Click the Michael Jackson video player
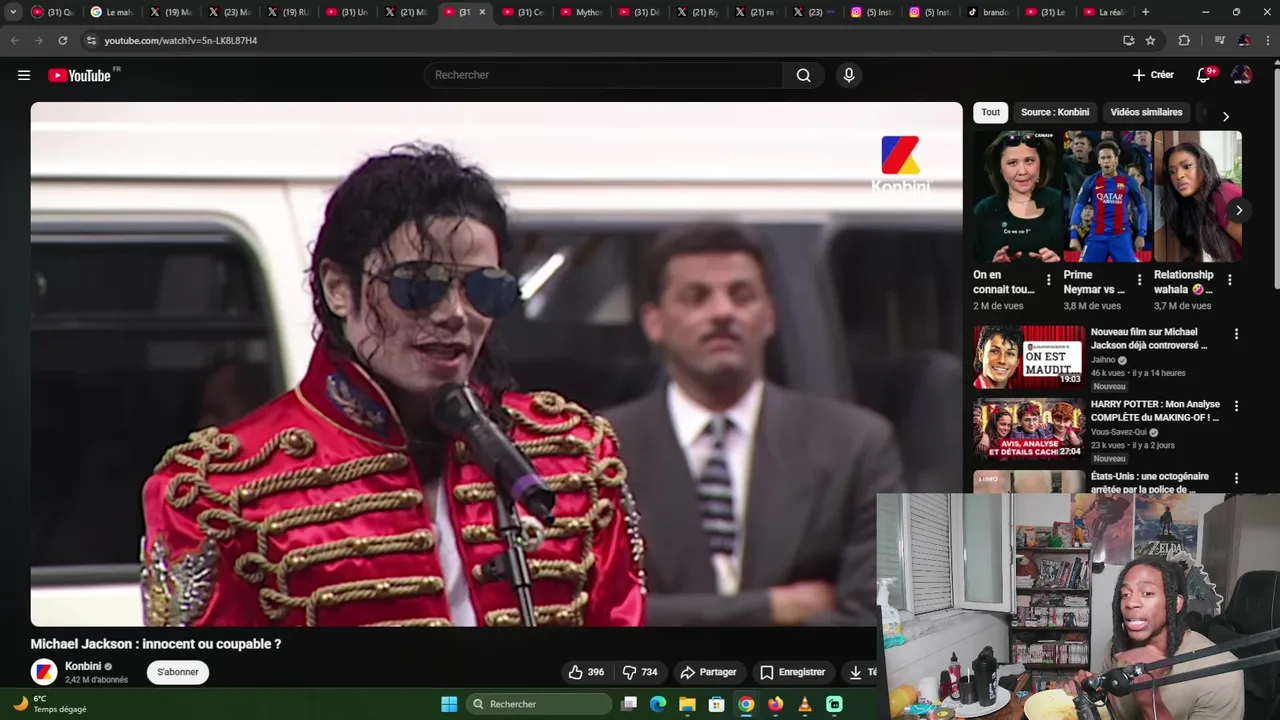This screenshot has height=720, width=1280. pos(496,364)
